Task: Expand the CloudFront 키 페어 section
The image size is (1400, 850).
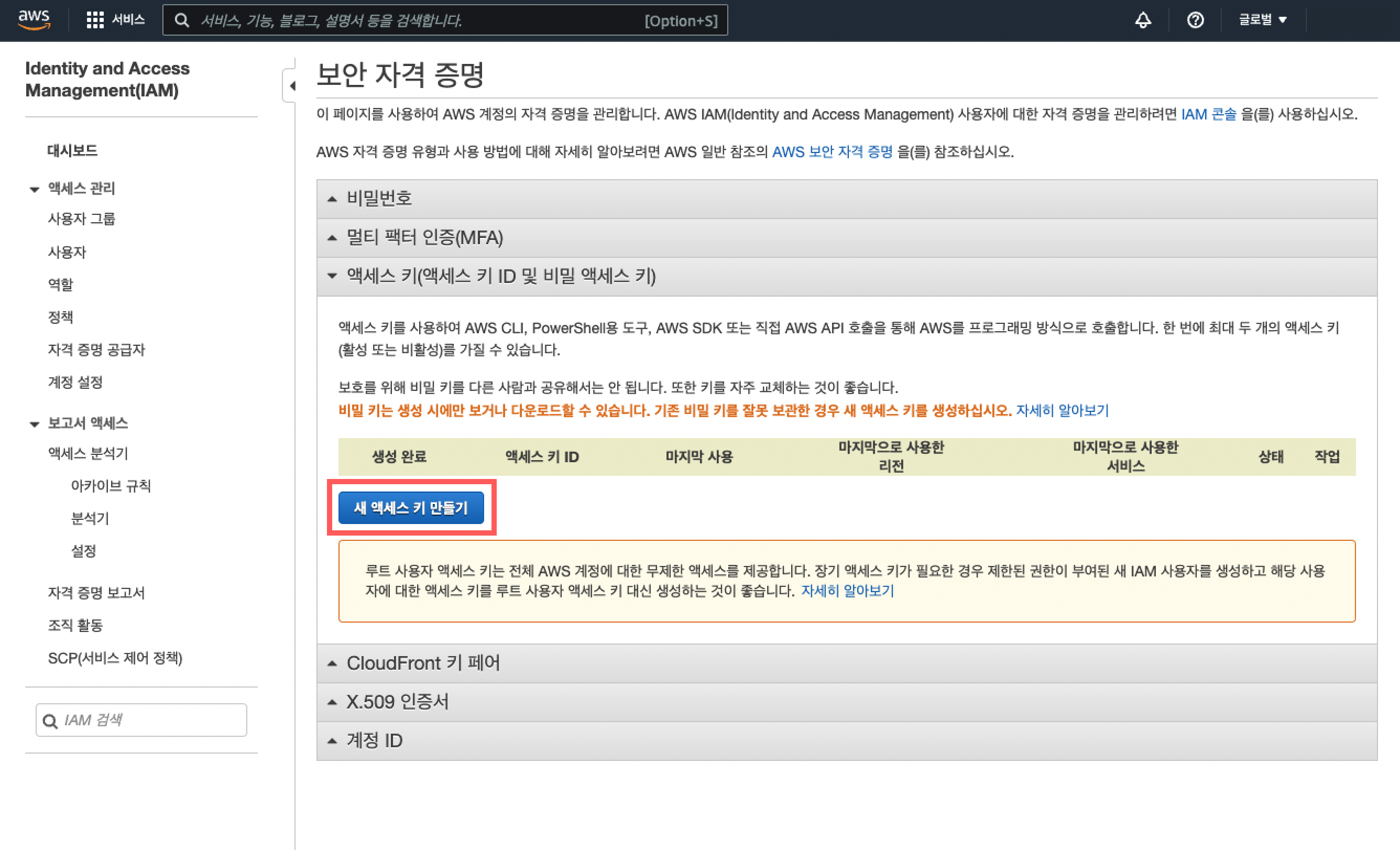Action: (423, 663)
